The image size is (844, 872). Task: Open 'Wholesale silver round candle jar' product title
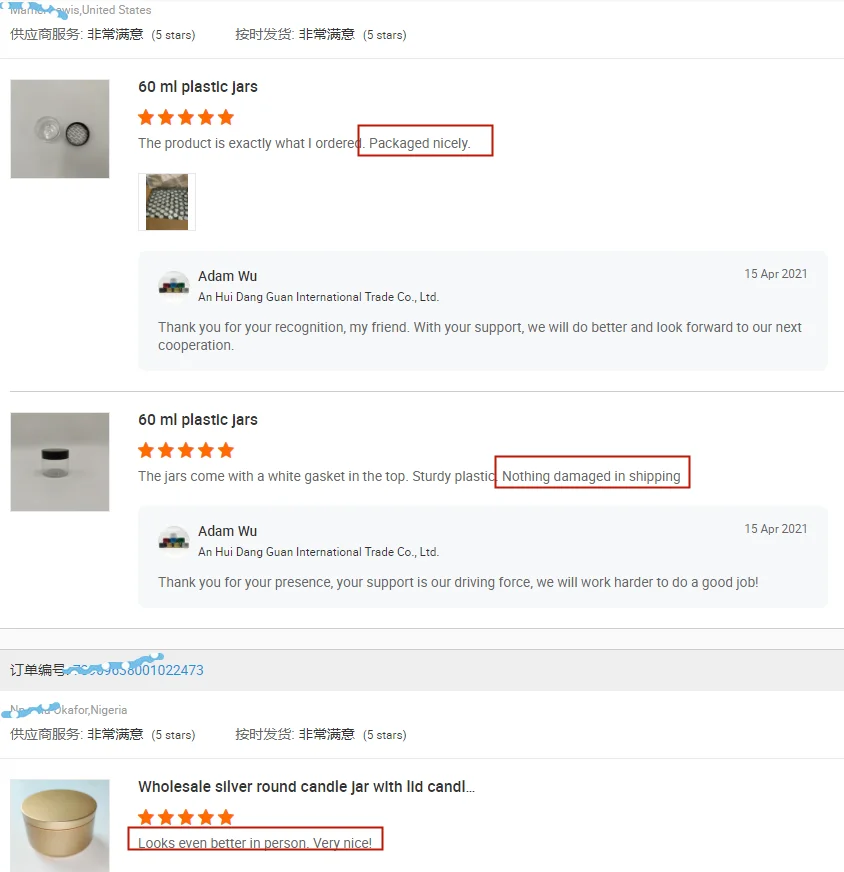(x=306, y=786)
